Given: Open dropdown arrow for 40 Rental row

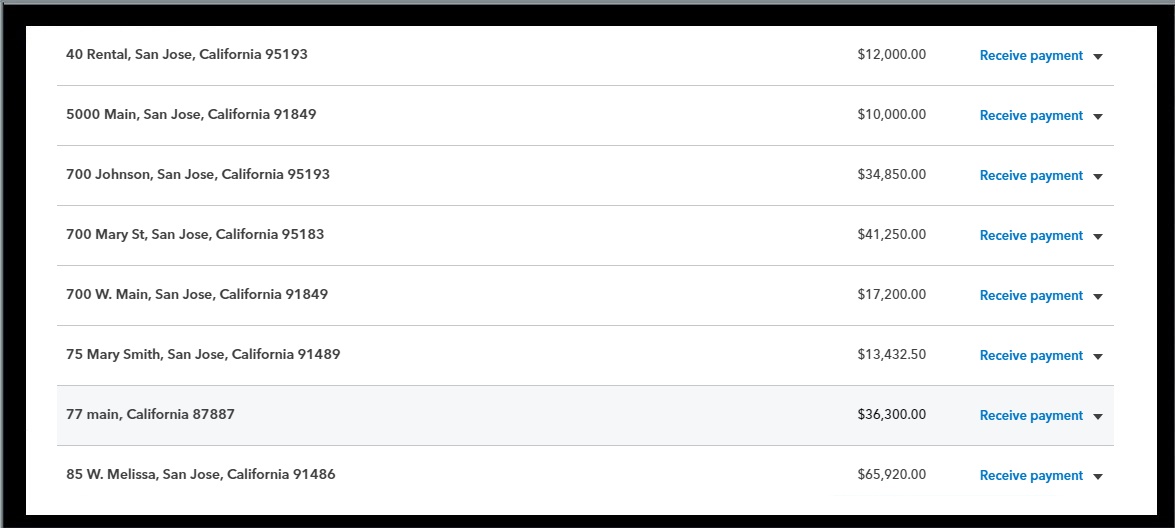Looking at the screenshot, I should (x=1097, y=57).
